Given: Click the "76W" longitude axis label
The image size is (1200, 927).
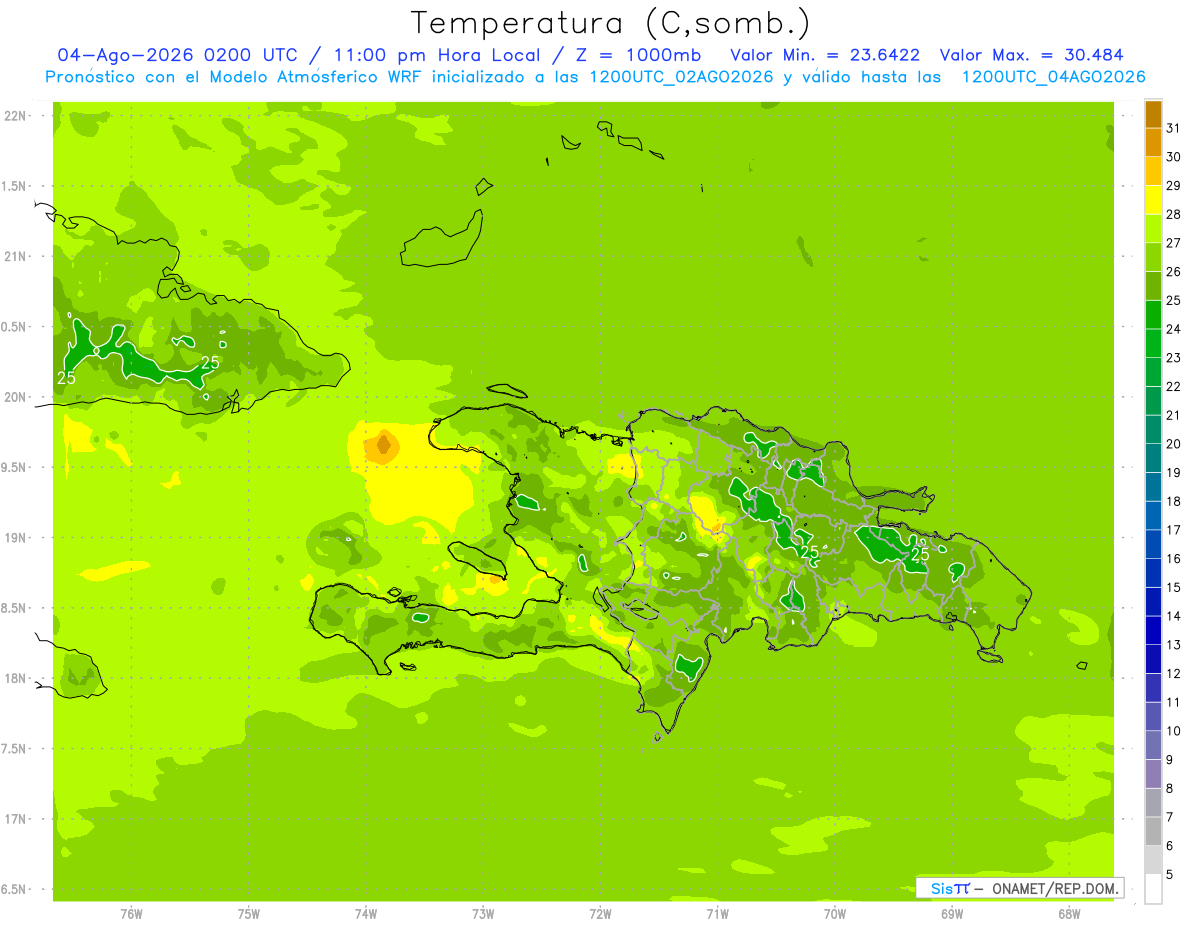Looking at the screenshot, I should [x=131, y=914].
